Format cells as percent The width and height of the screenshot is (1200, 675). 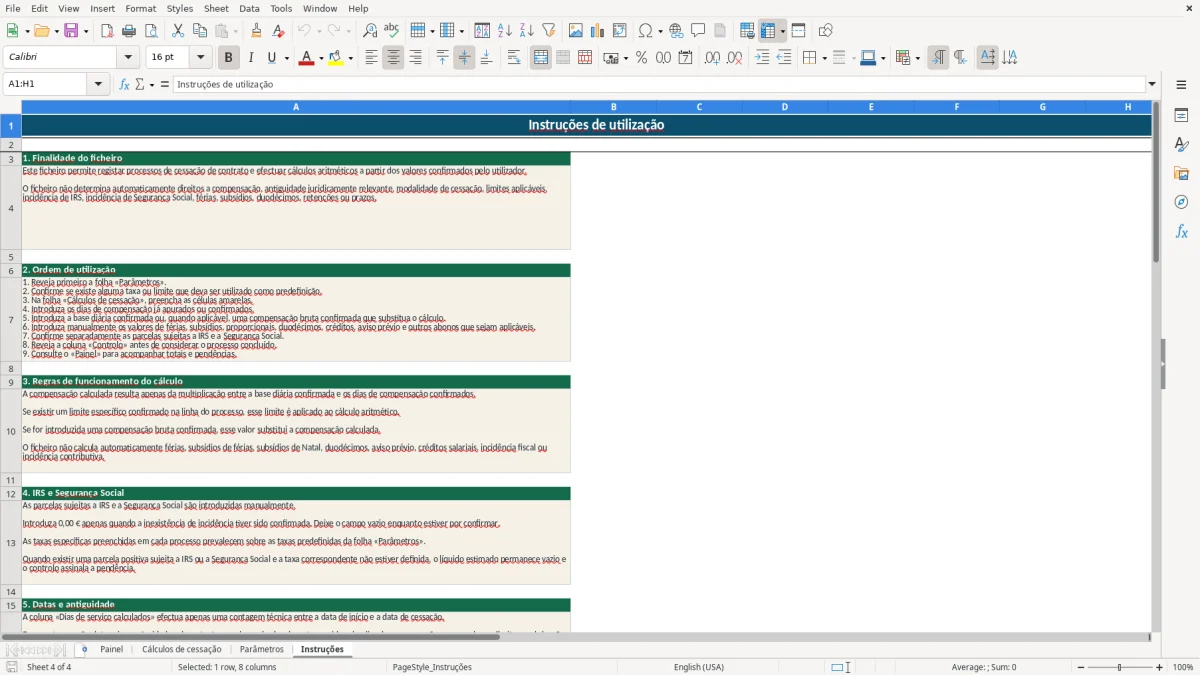tap(641, 58)
